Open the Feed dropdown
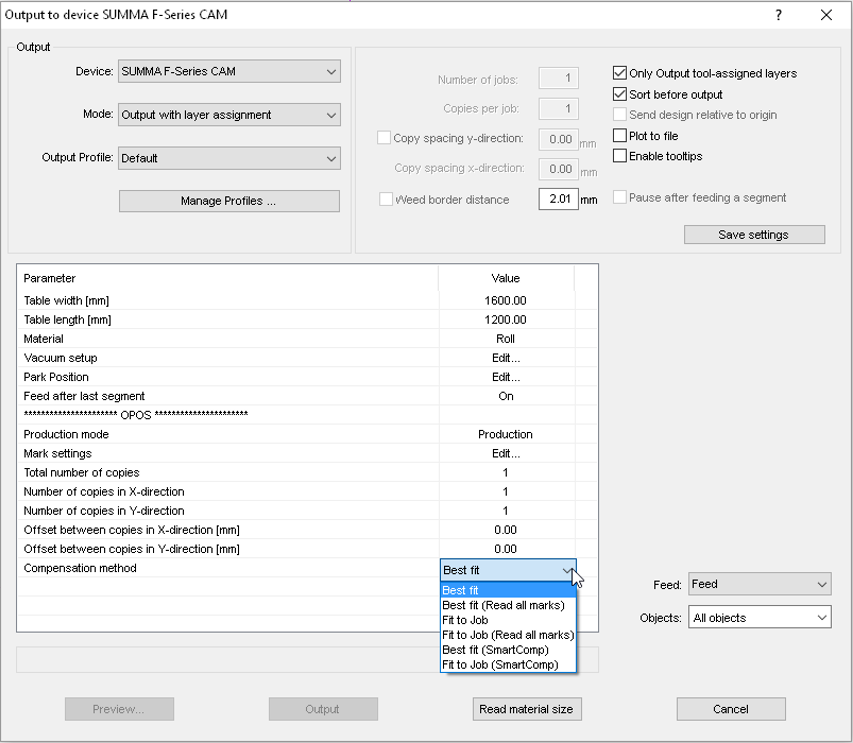 [x=759, y=584]
